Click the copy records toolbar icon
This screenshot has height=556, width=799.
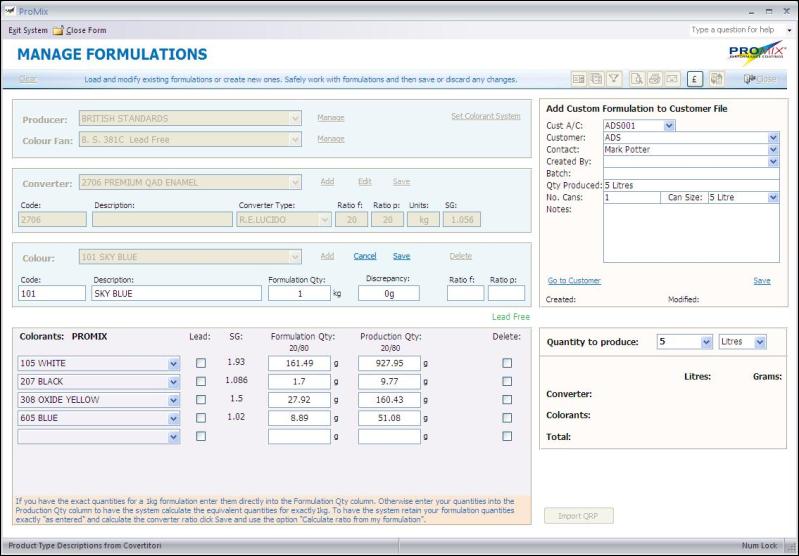point(596,79)
